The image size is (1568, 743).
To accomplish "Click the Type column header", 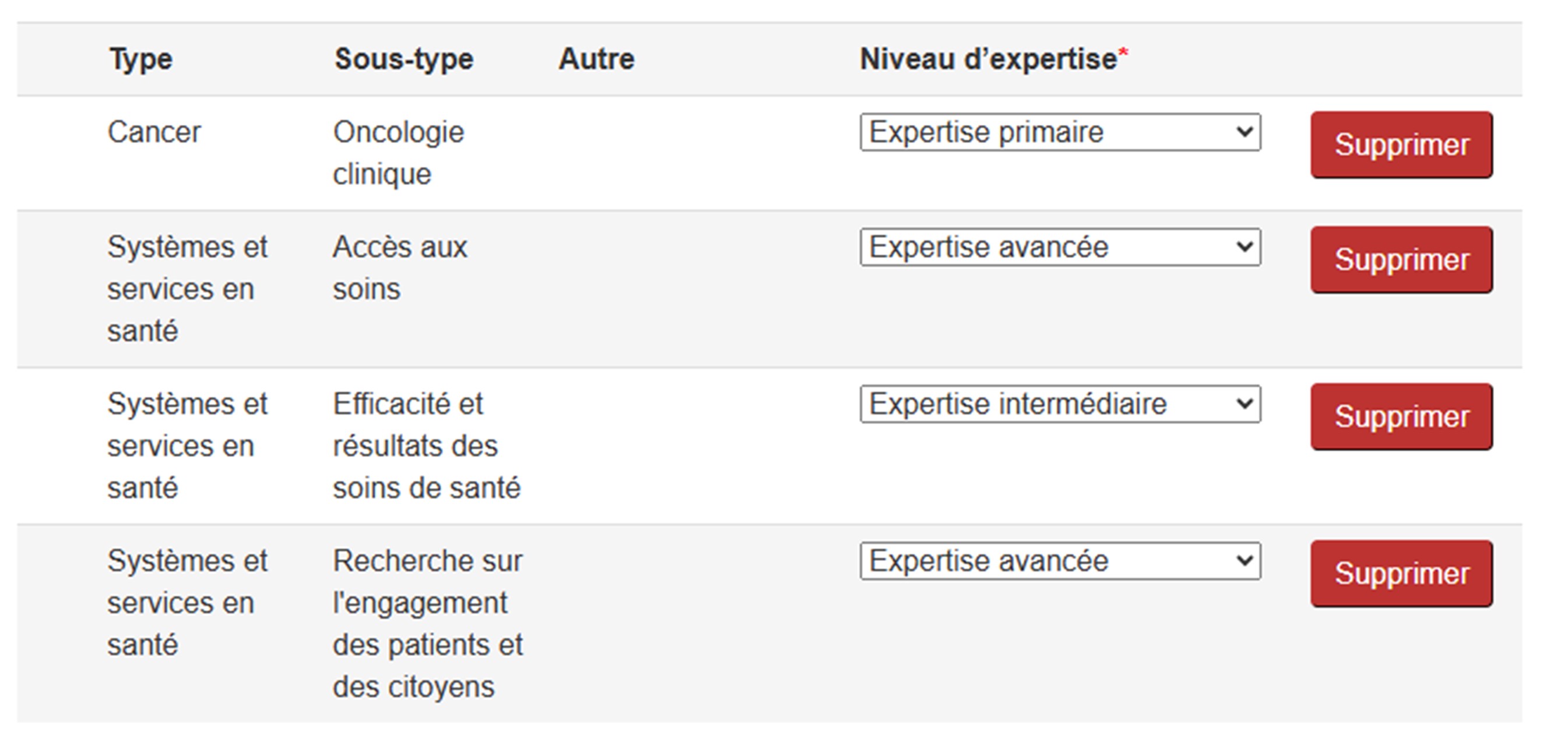I will 141,59.
